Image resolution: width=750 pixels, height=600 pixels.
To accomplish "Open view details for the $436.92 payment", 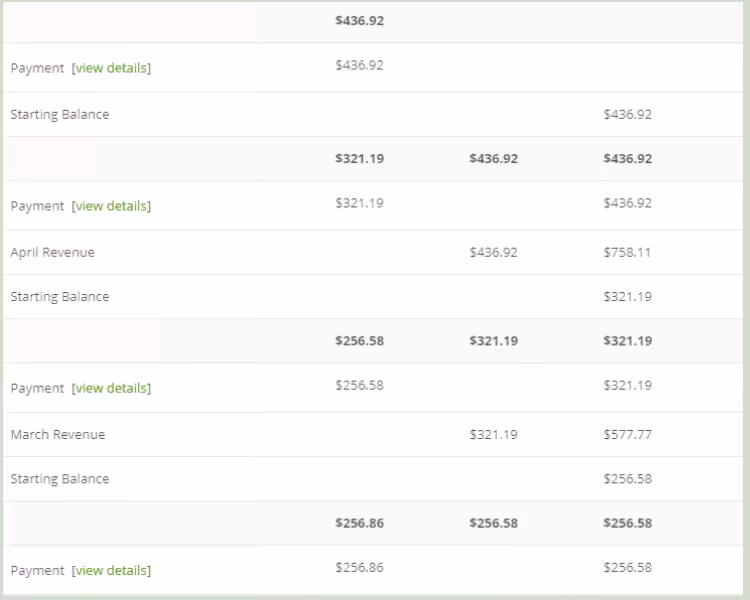I will 111,68.
